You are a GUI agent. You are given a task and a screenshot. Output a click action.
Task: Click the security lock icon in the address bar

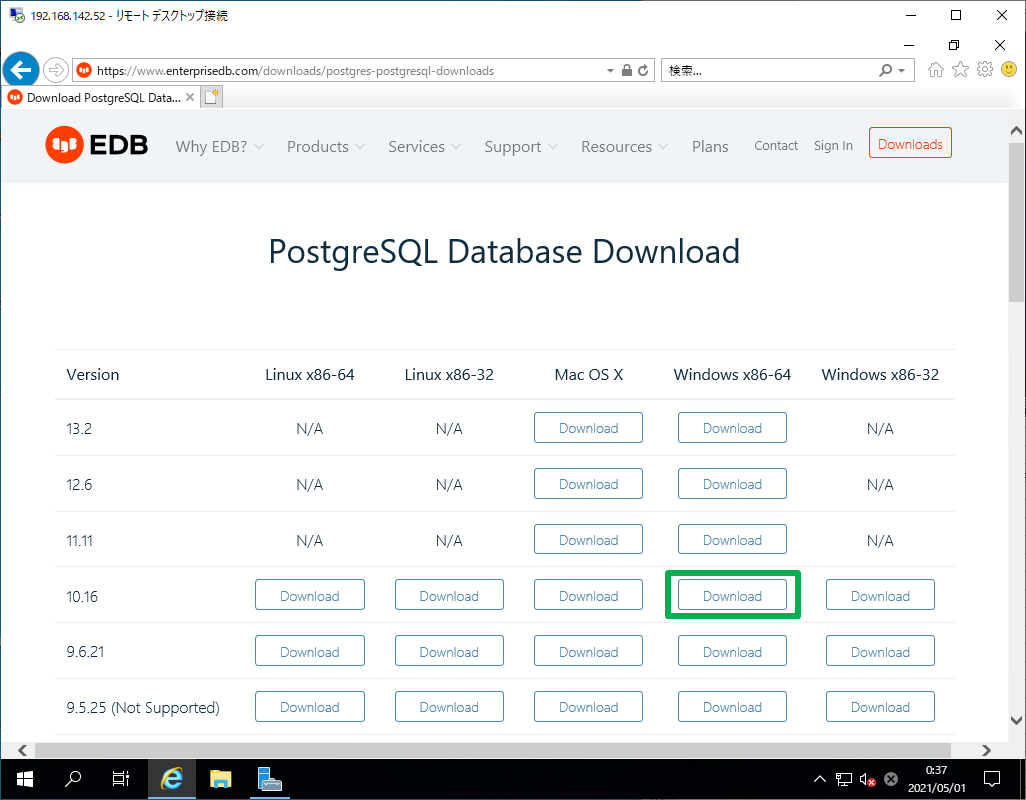625,70
